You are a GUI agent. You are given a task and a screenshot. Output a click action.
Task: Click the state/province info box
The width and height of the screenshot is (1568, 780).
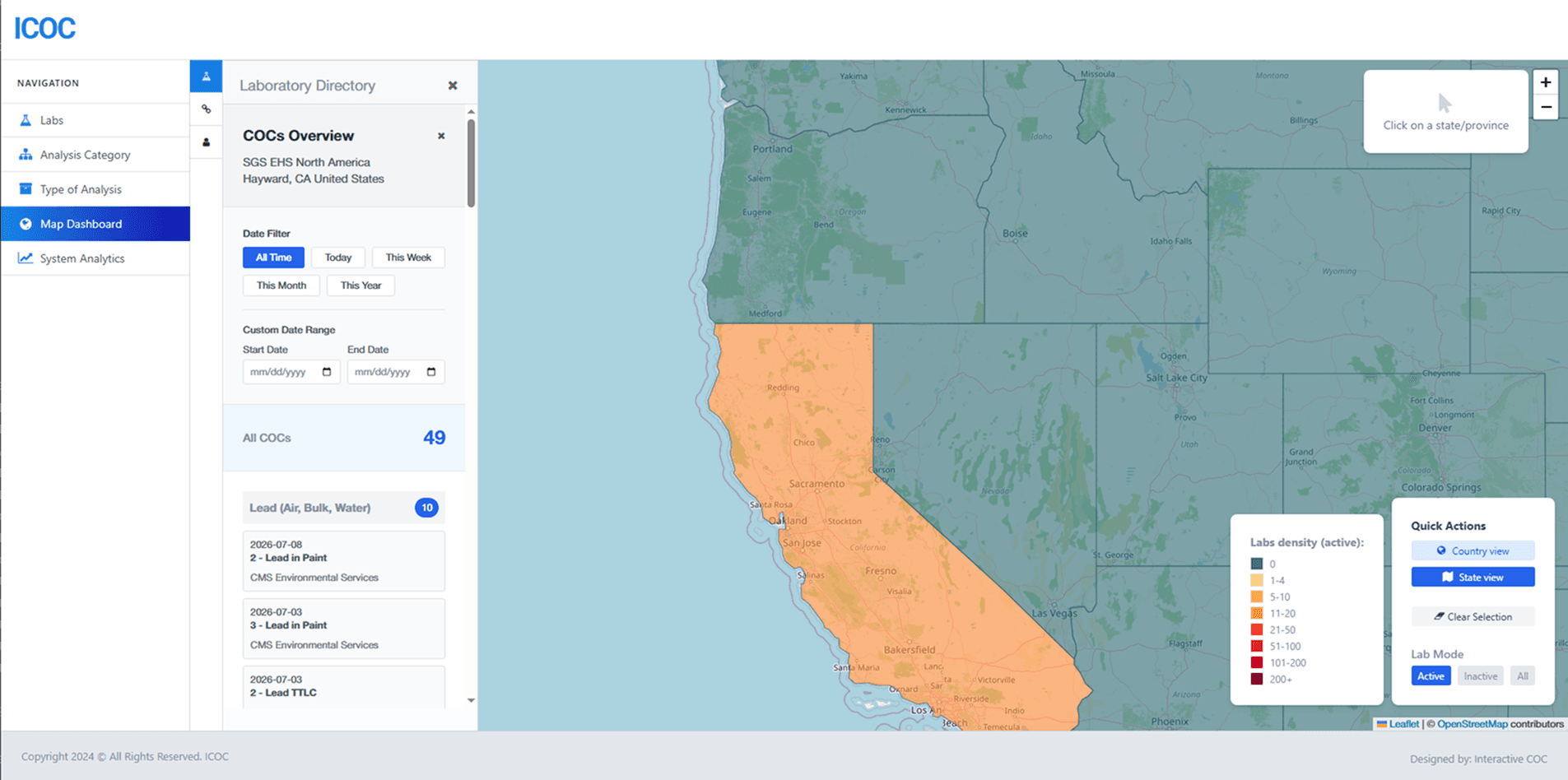[x=1446, y=111]
